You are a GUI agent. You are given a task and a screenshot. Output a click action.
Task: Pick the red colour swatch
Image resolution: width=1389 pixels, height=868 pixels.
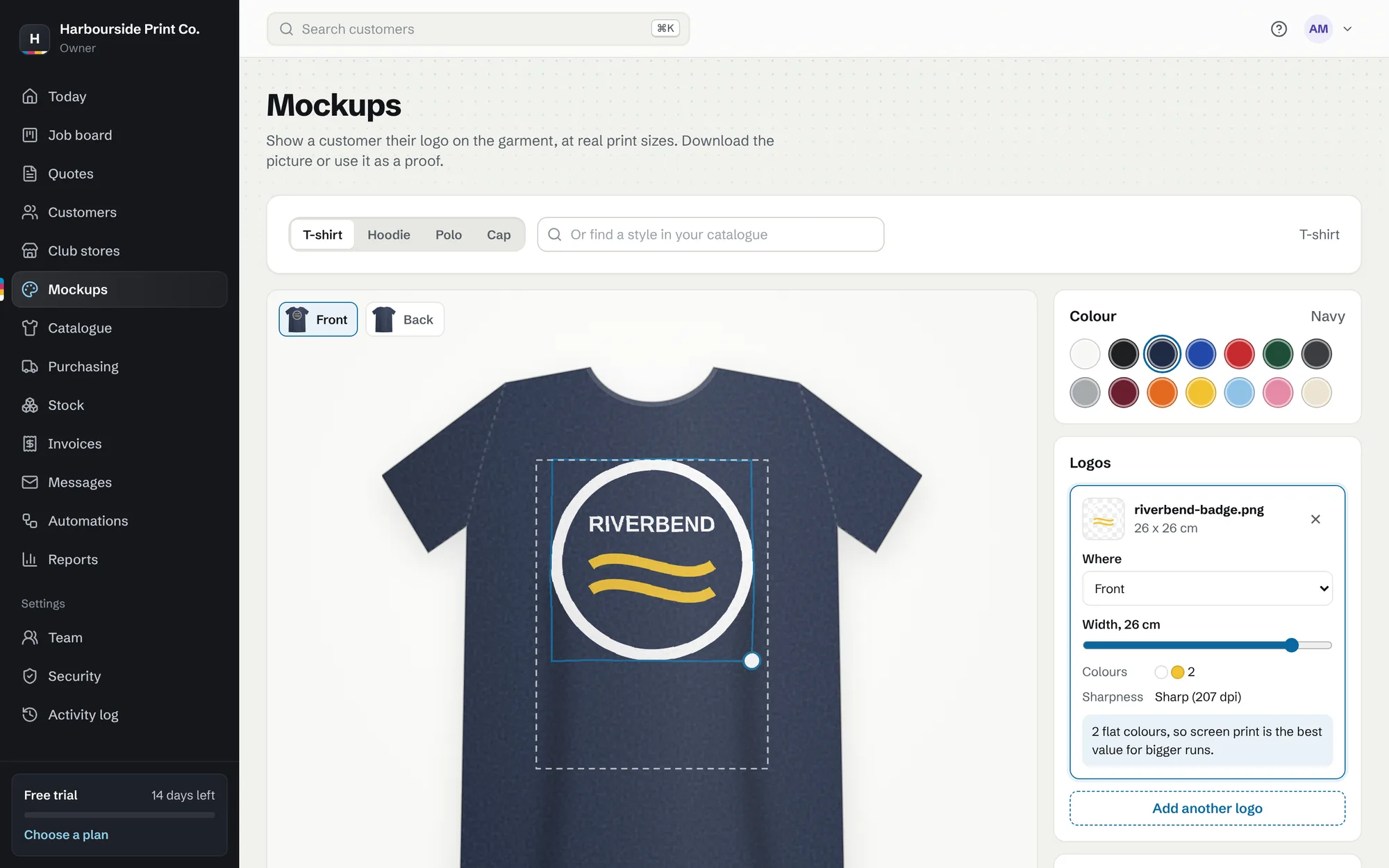tap(1239, 354)
